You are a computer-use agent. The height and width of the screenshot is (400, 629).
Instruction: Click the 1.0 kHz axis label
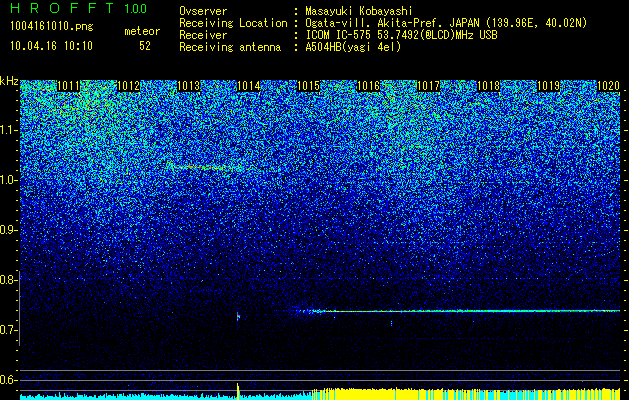(x=8, y=180)
